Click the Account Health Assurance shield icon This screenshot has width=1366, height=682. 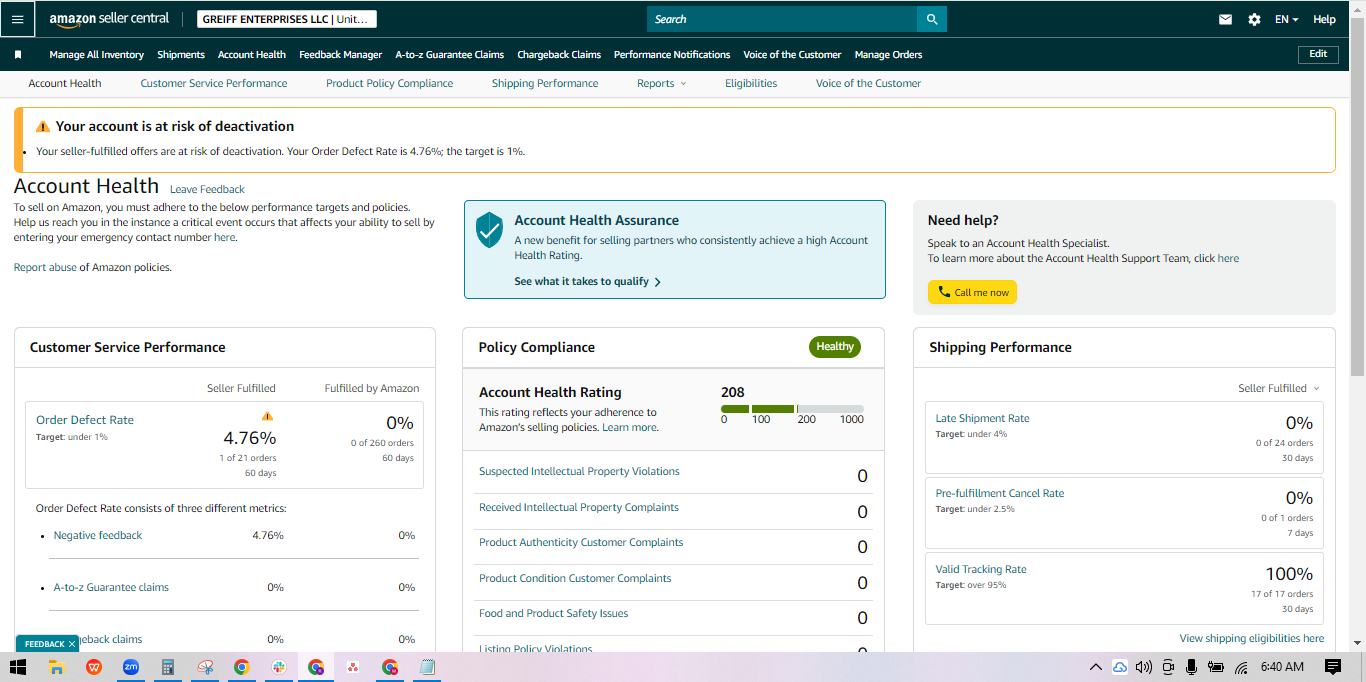tap(489, 229)
